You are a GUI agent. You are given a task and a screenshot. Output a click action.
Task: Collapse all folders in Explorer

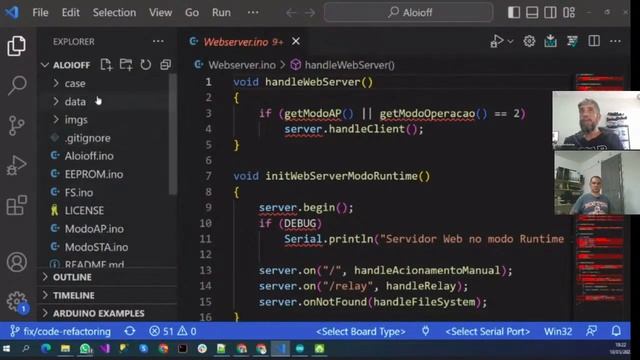click(x=165, y=64)
